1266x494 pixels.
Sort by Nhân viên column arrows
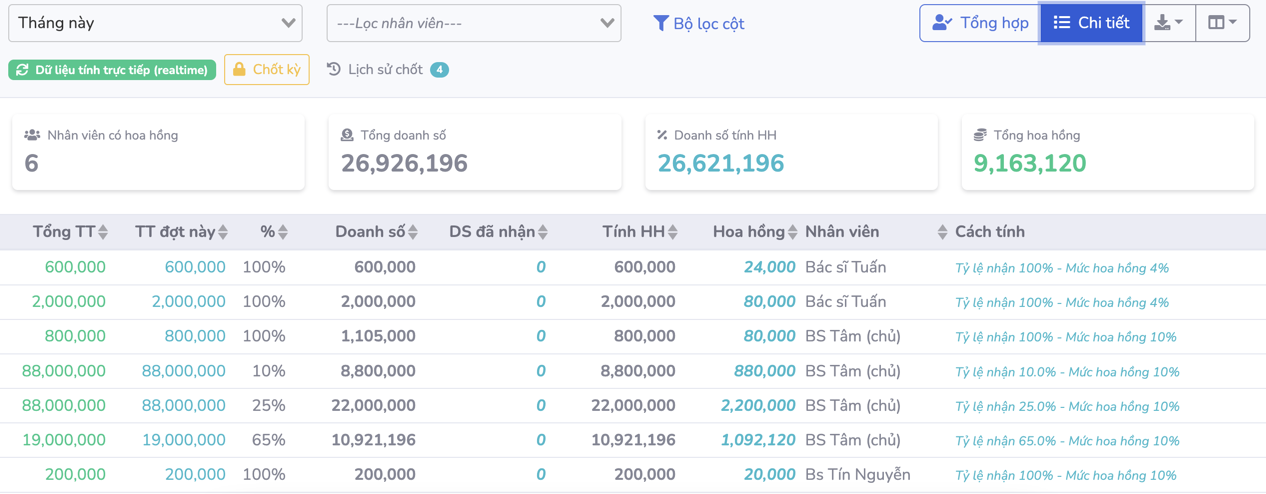click(942, 232)
